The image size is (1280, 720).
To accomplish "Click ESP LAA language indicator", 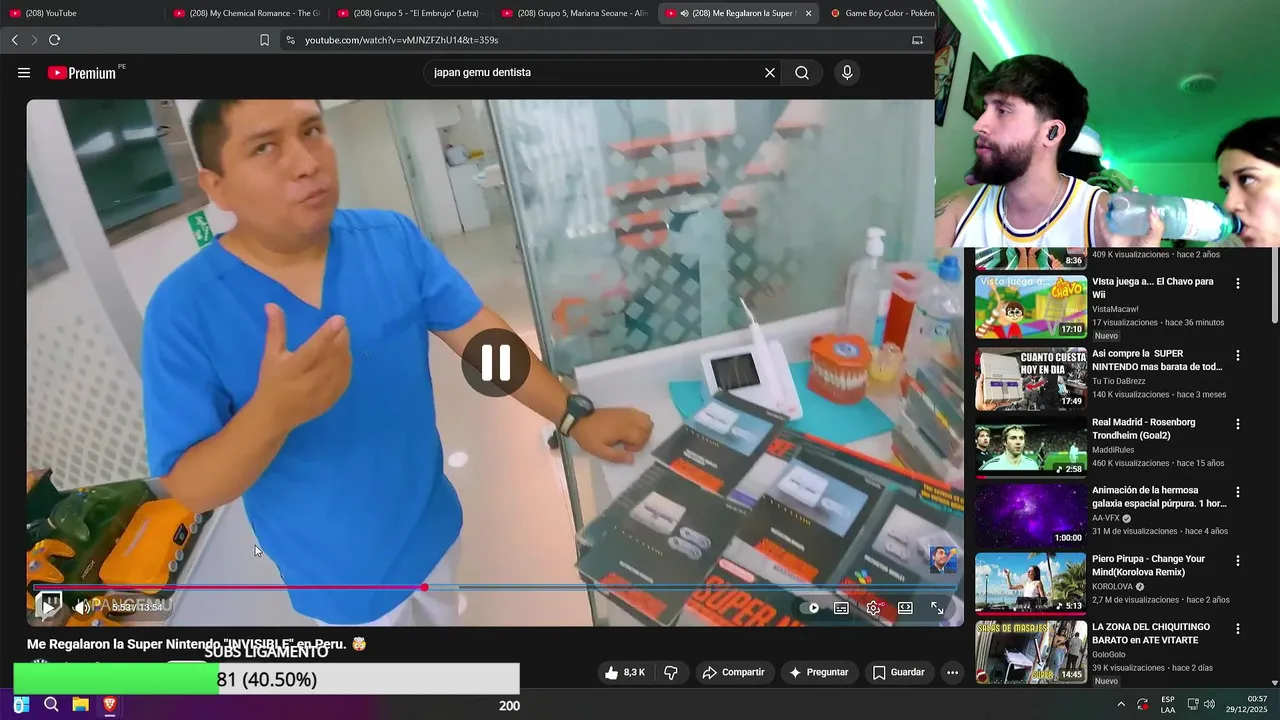I will (x=1168, y=705).
